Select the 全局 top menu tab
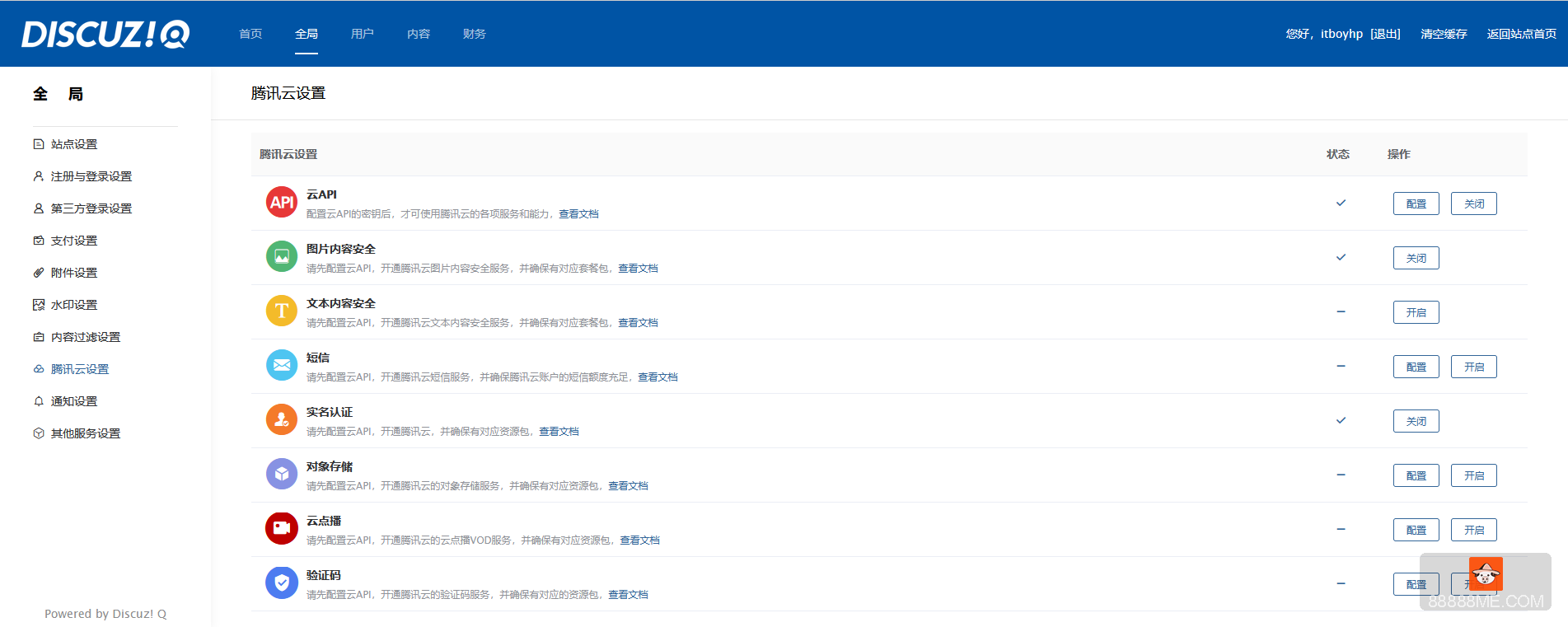1568x627 pixels. tap(307, 34)
